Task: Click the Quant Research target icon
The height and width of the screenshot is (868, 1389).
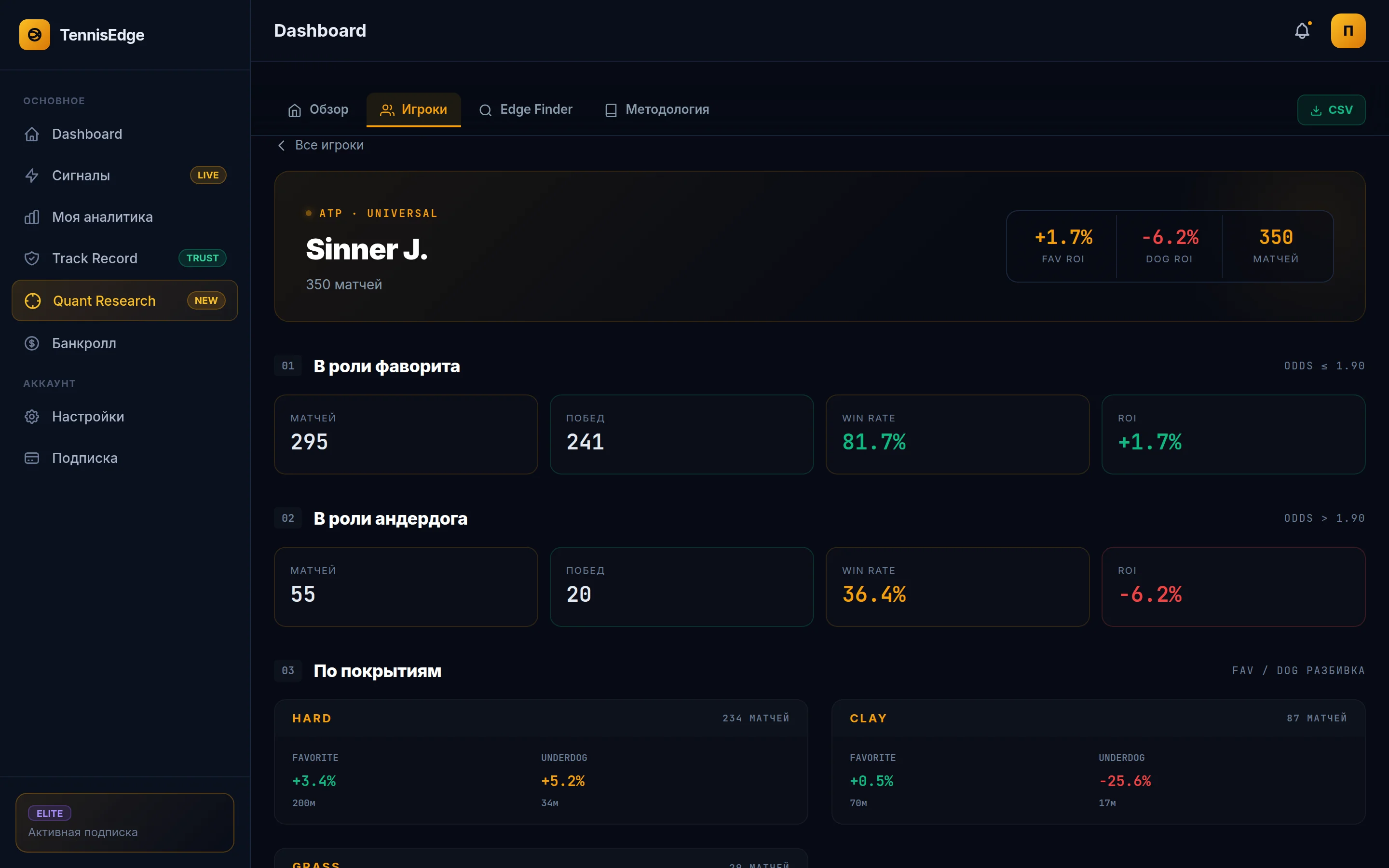Action: point(33,301)
